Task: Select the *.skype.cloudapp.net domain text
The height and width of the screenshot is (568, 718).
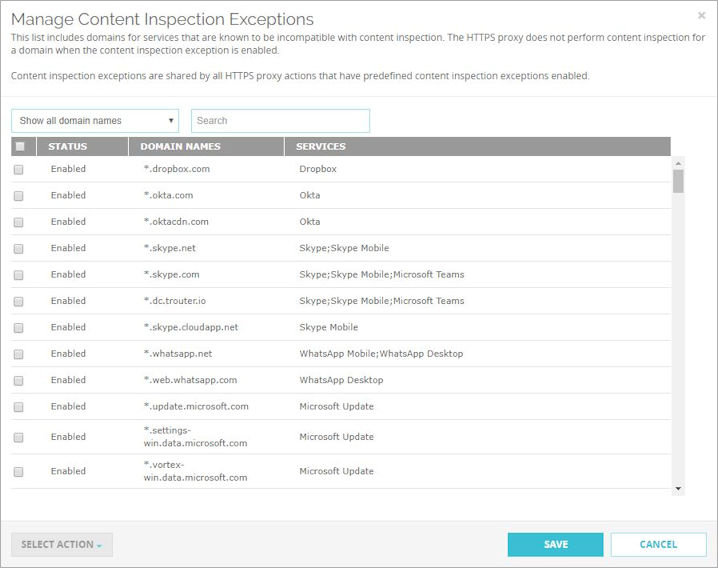Action: (191, 328)
